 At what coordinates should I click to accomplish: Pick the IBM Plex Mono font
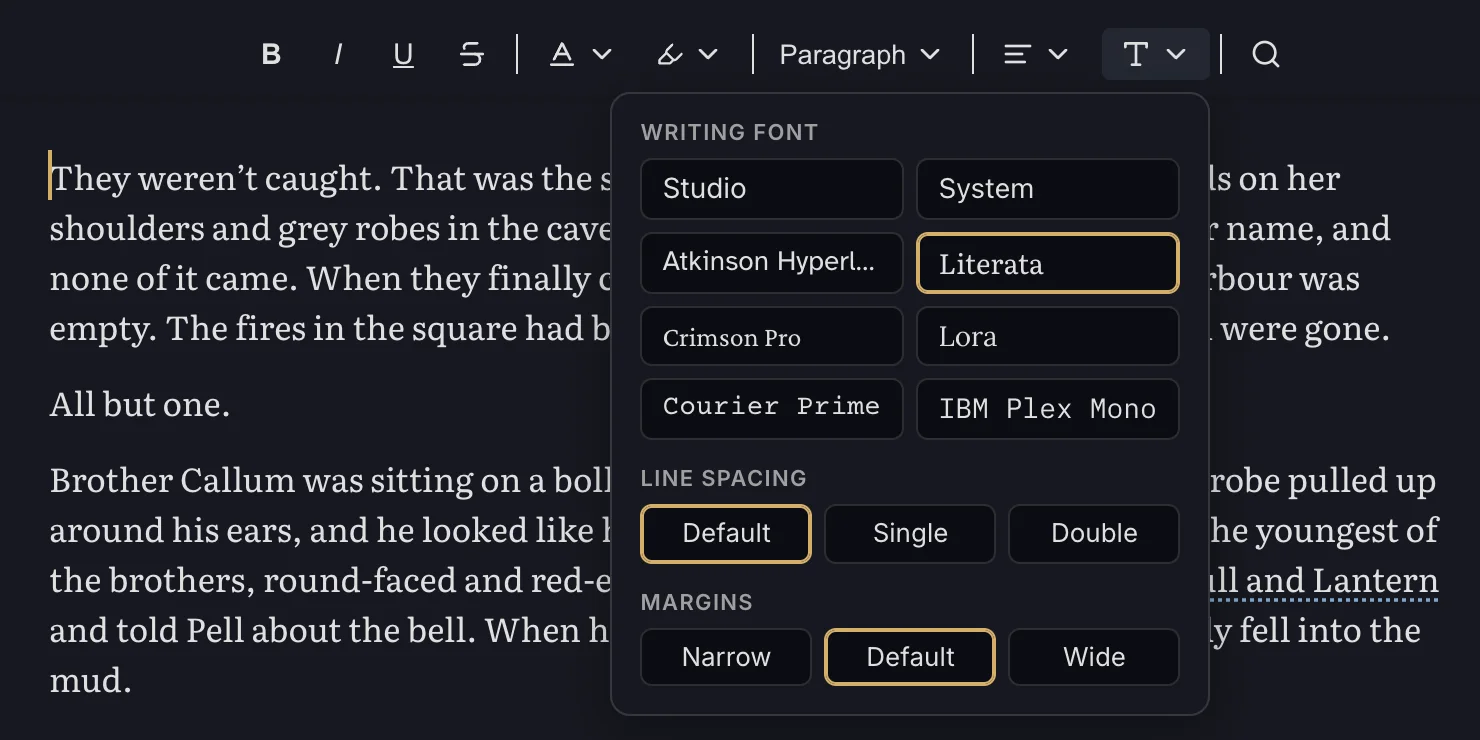click(1048, 409)
